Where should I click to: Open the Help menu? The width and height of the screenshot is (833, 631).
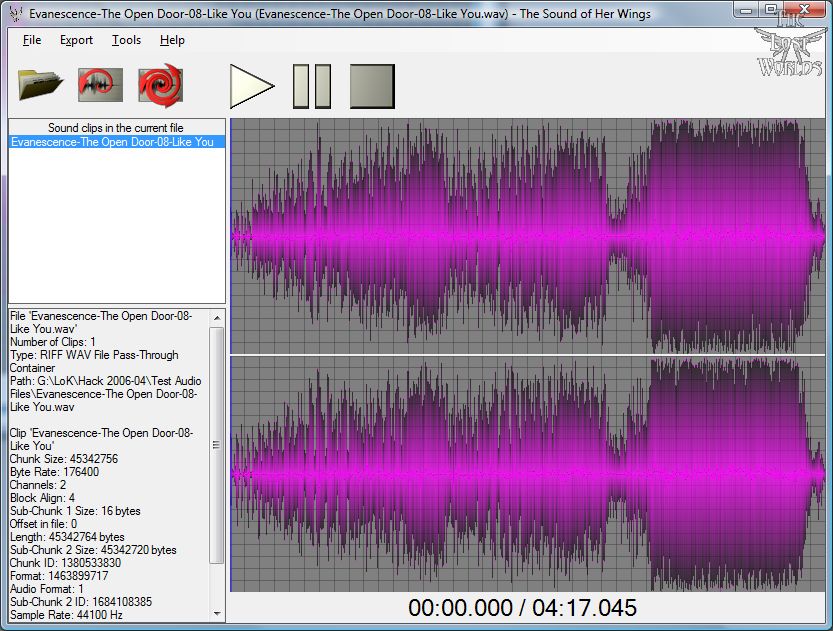pos(172,40)
